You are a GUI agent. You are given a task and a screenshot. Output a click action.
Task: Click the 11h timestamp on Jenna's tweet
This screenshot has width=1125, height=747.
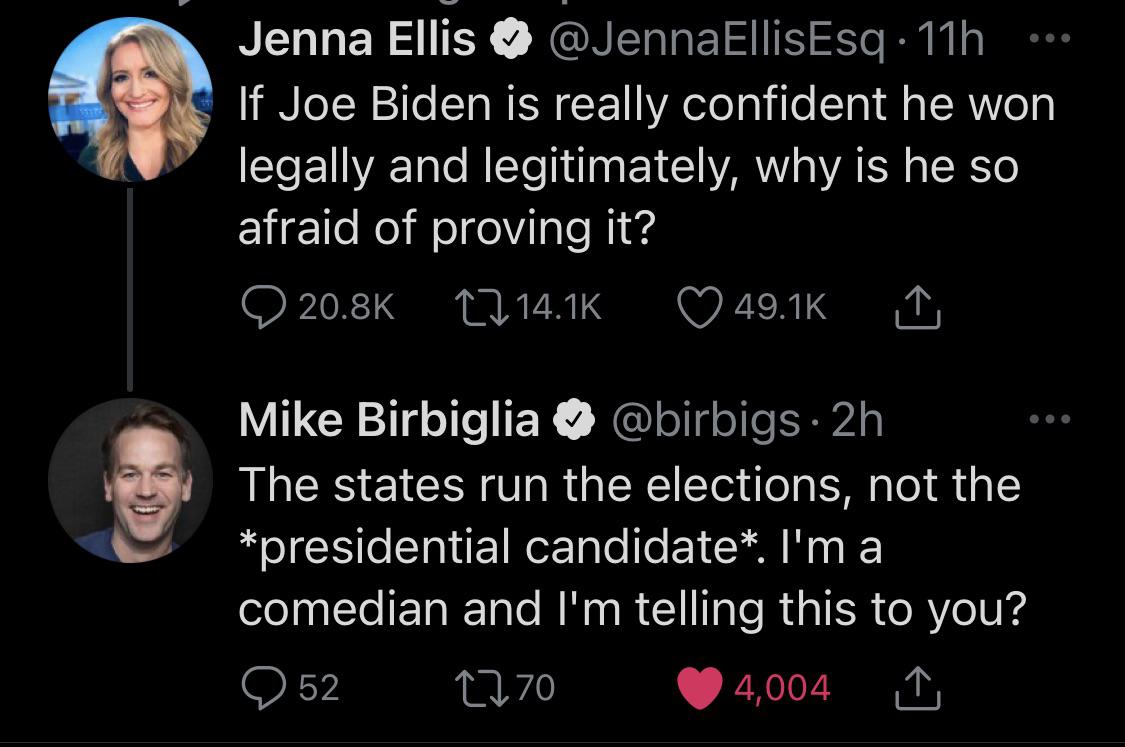[x=956, y=41]
